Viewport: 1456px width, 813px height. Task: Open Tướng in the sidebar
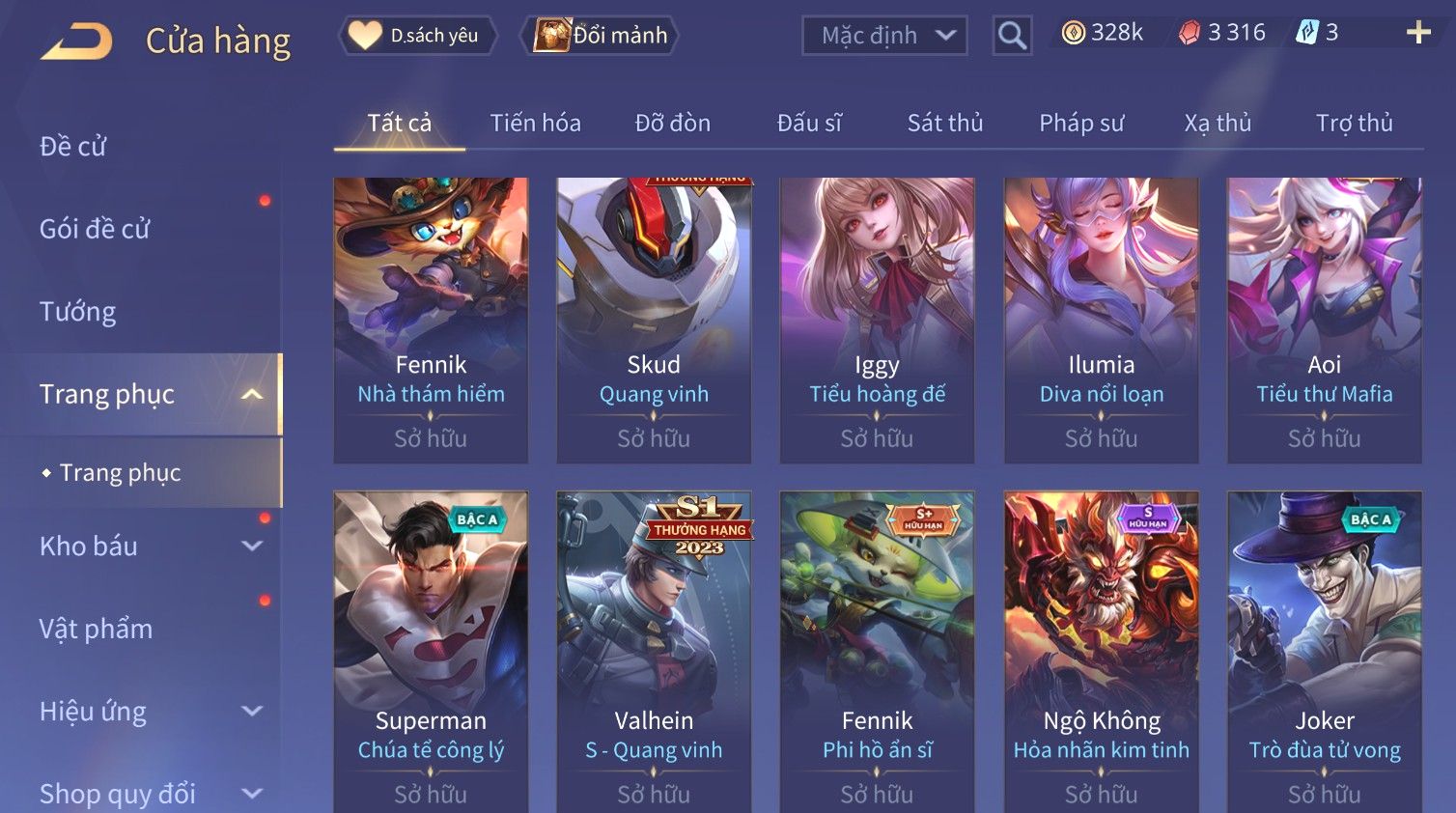(x=77, y=312)
